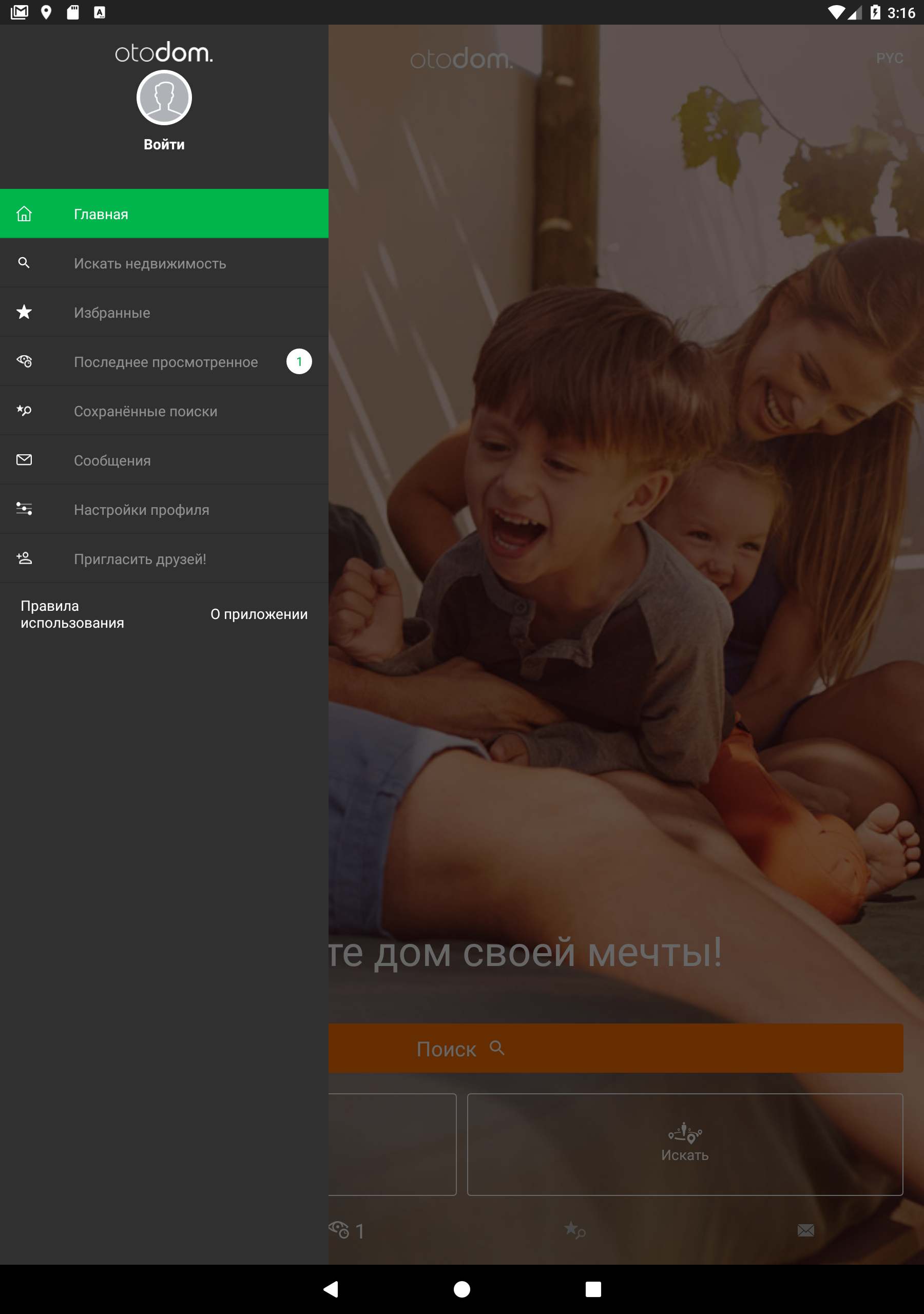Tap the location pin icon in status bar
Viewport: 924px width, 1314px height.
[46, 12]
